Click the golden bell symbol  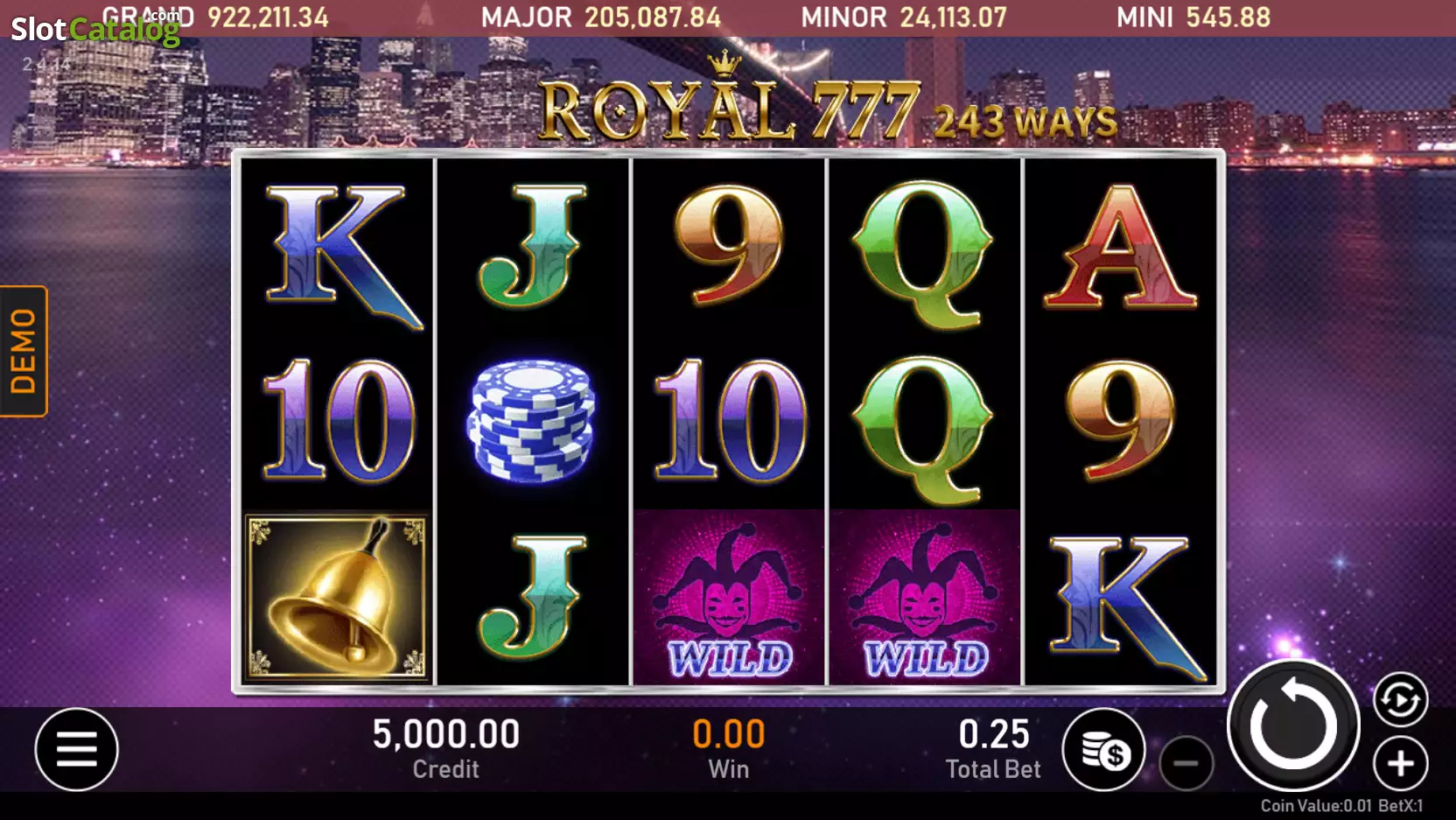pyautogui.click(x=336, y=598)
